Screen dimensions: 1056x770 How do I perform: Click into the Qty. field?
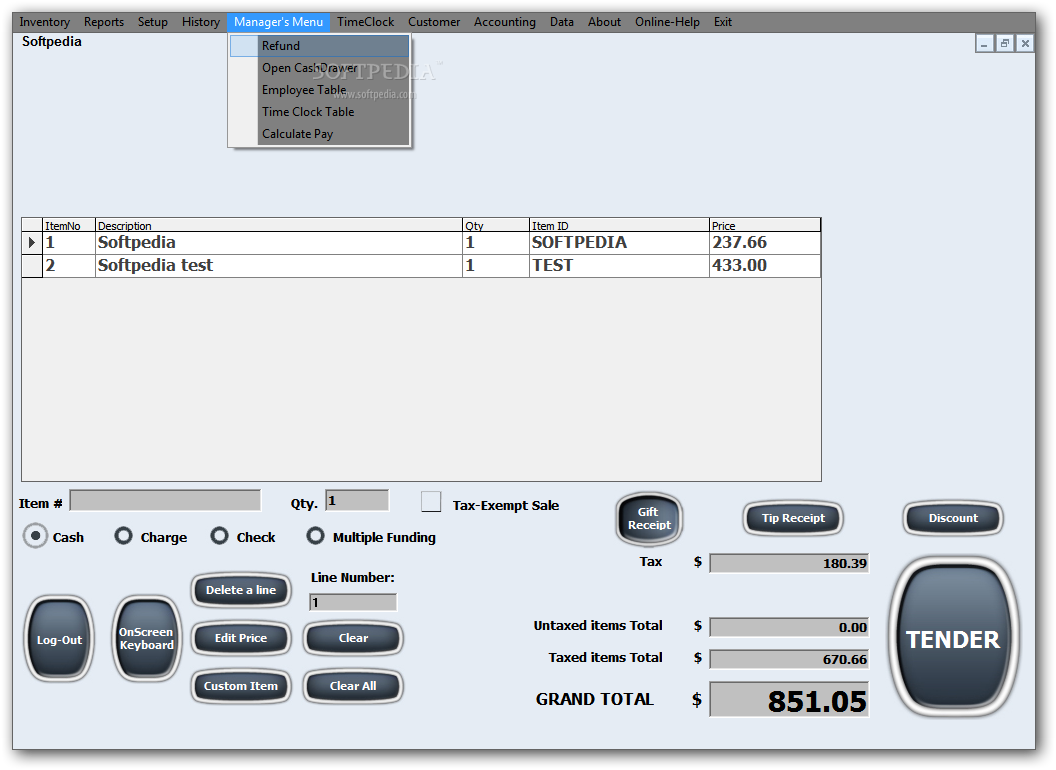(x=357, y=501)
